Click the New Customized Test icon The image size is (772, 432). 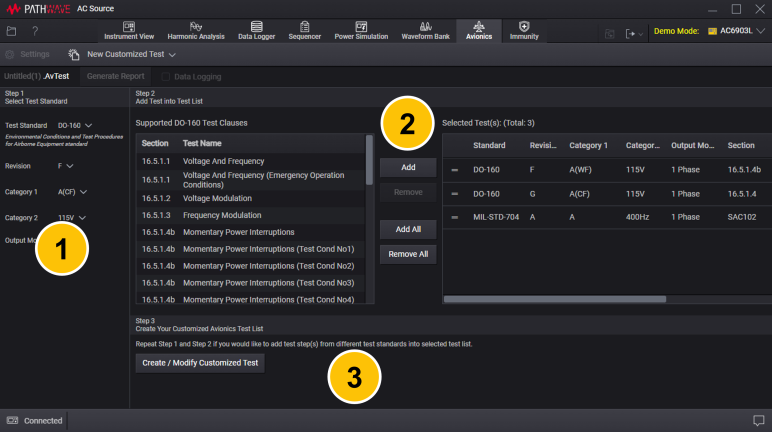point(74,54)
